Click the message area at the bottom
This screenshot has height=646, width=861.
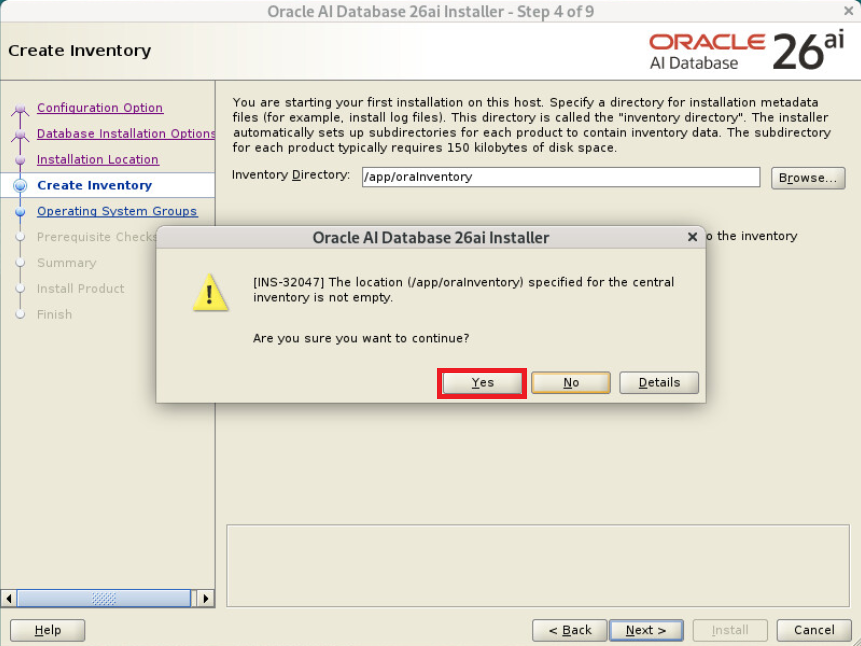[x=538, y=566]
